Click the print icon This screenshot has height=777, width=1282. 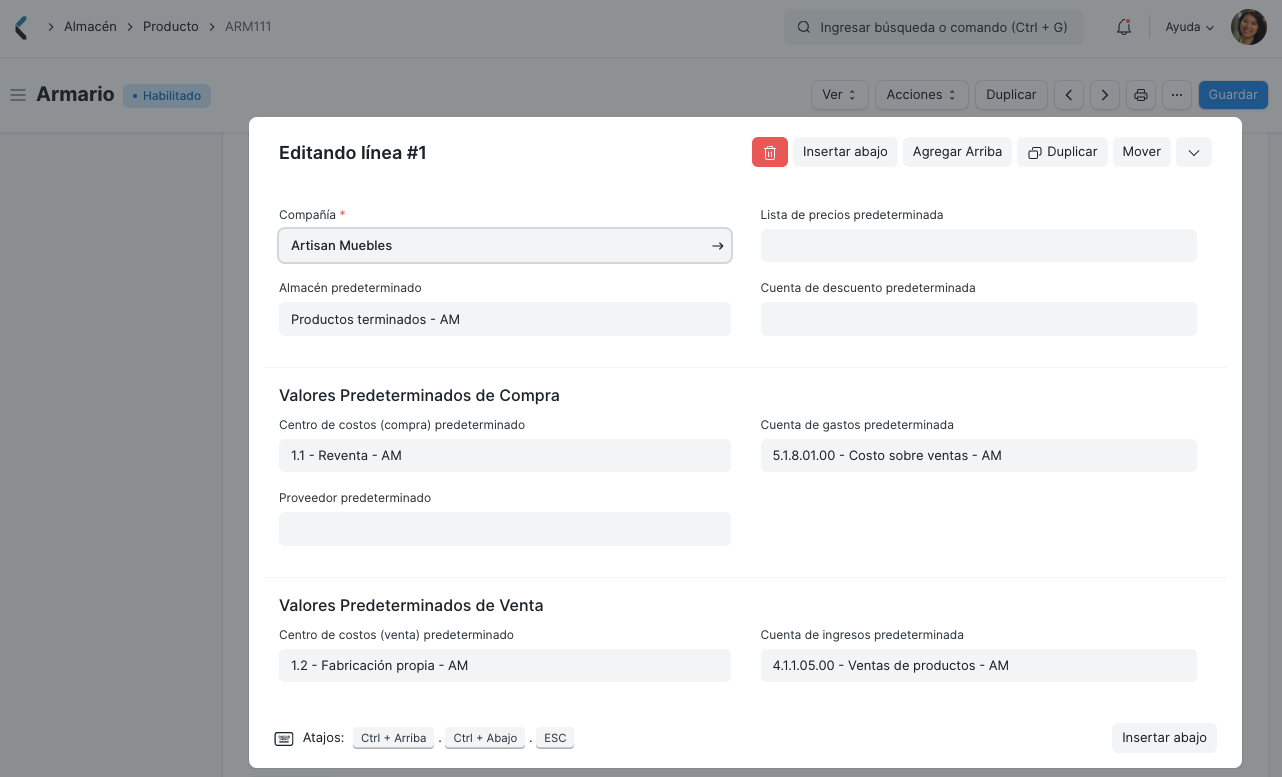1140,95
